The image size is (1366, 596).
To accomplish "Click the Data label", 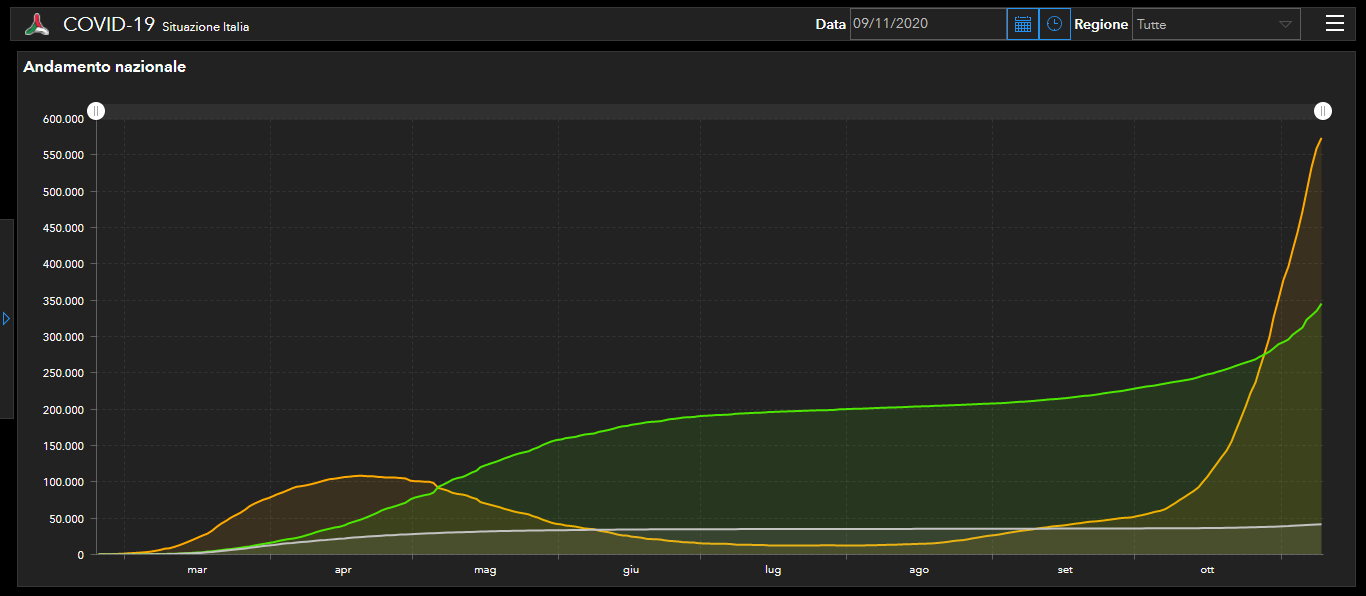I will 830,24.
